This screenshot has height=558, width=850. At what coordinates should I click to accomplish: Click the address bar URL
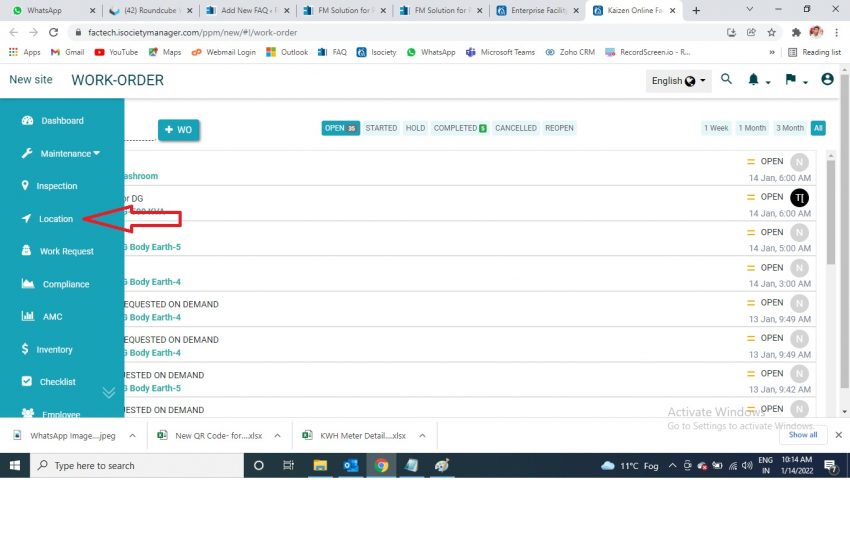(x=192, y=33)
